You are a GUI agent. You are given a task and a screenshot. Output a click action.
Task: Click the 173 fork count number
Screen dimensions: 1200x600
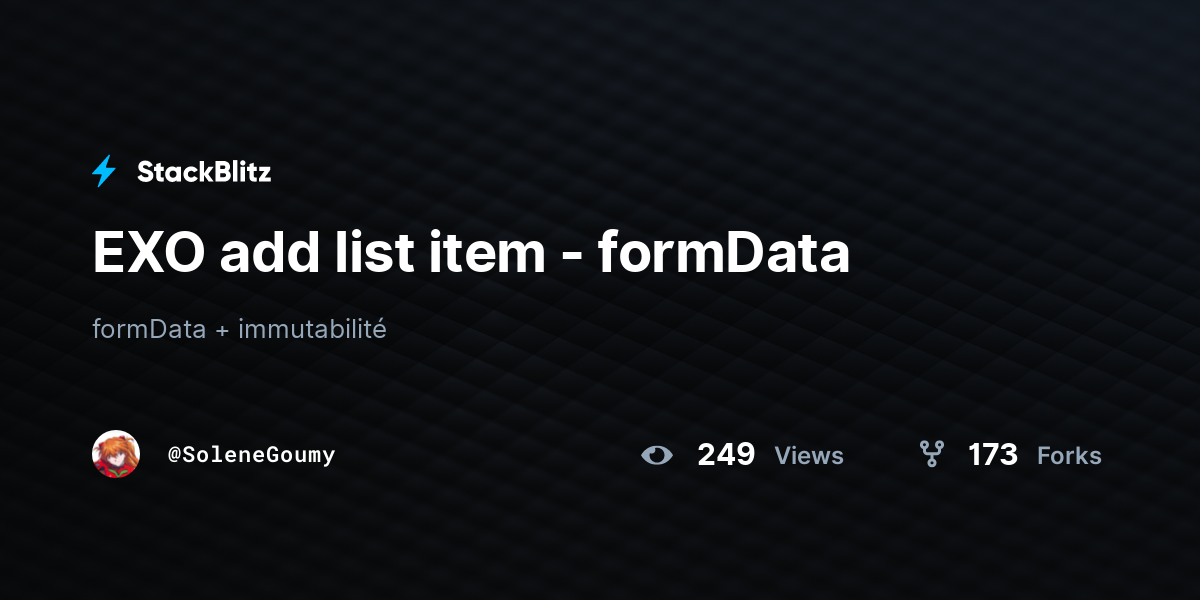[x=993, y=455]
